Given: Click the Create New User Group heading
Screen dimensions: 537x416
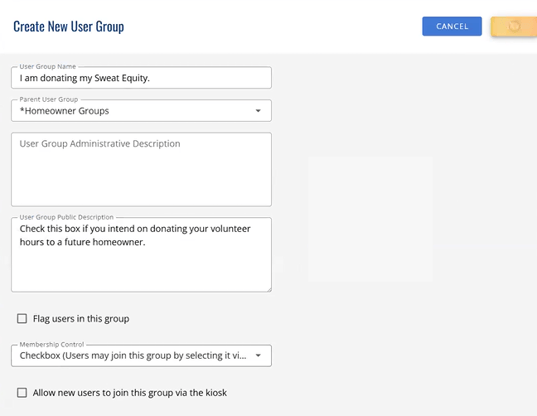Looking at the screenshot, I should tap(68, 26).
